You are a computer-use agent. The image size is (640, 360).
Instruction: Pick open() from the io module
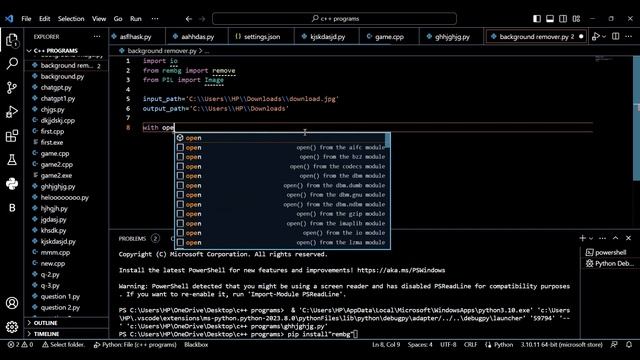[280, 233]
